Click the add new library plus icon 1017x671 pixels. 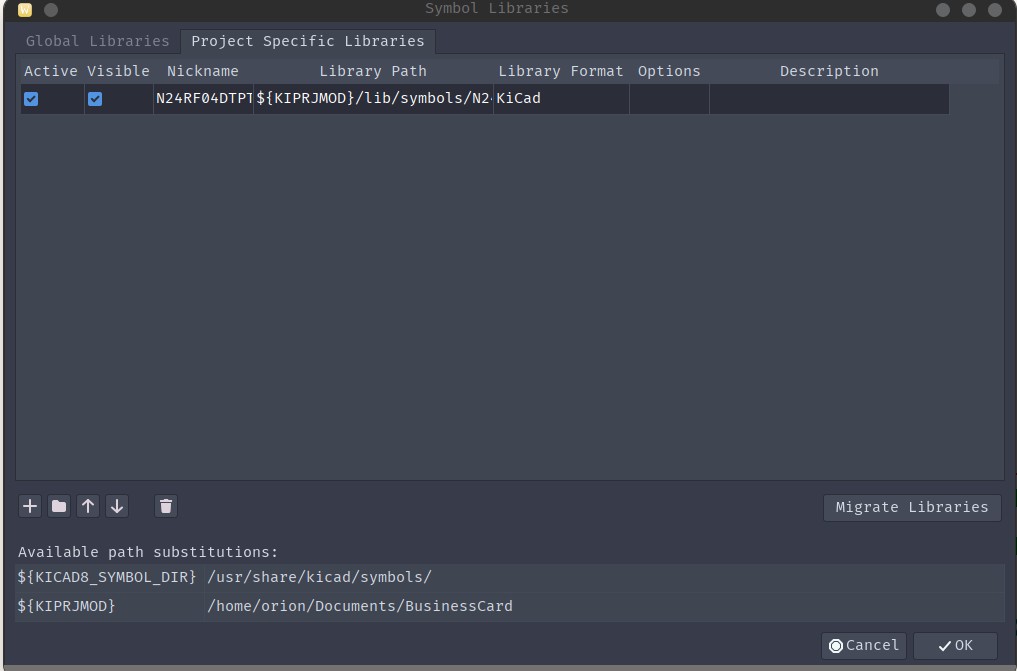pyautogui.click(x=30, y=506)
